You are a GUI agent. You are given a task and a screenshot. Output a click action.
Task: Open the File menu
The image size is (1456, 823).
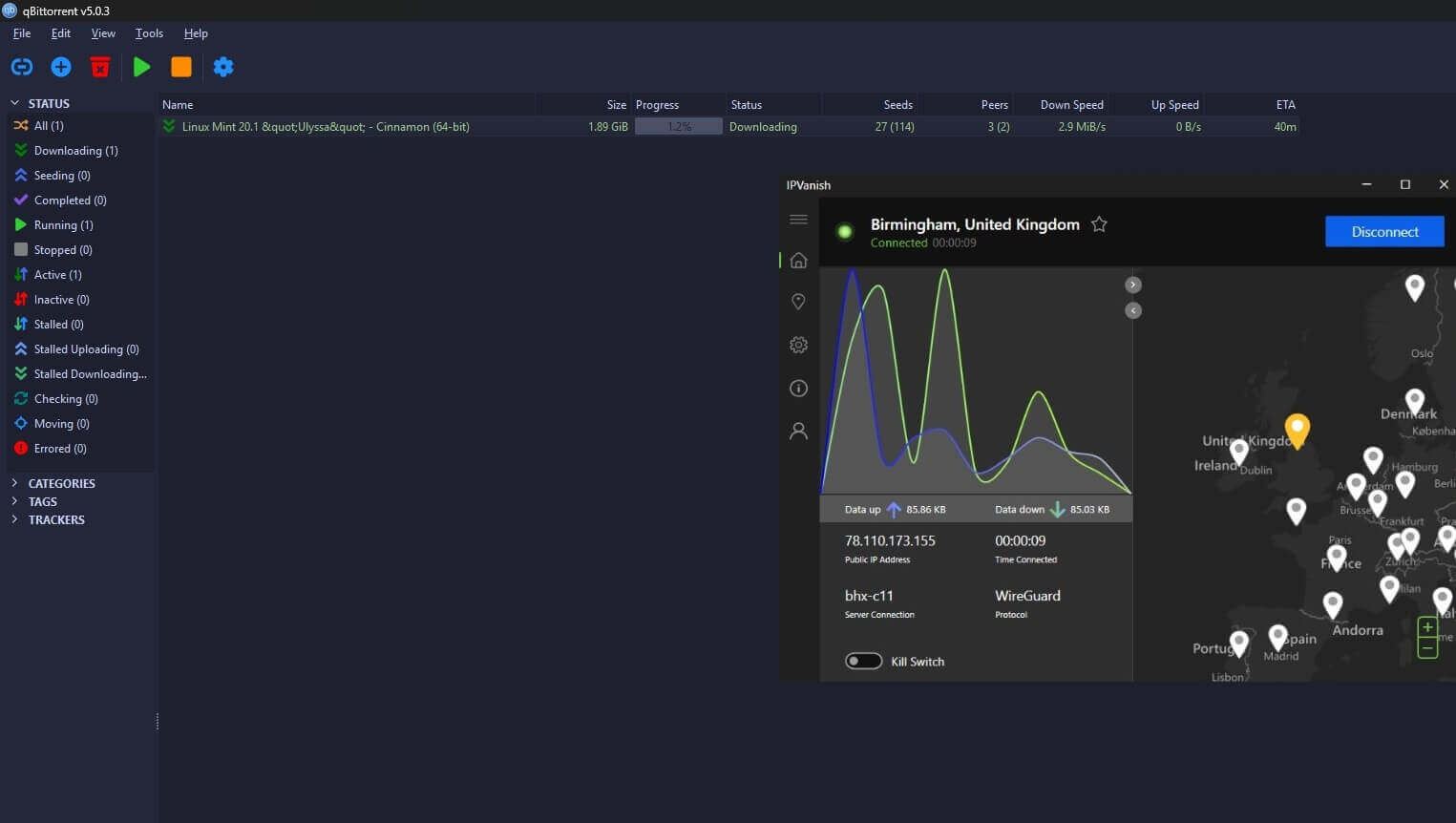point(22,33)
